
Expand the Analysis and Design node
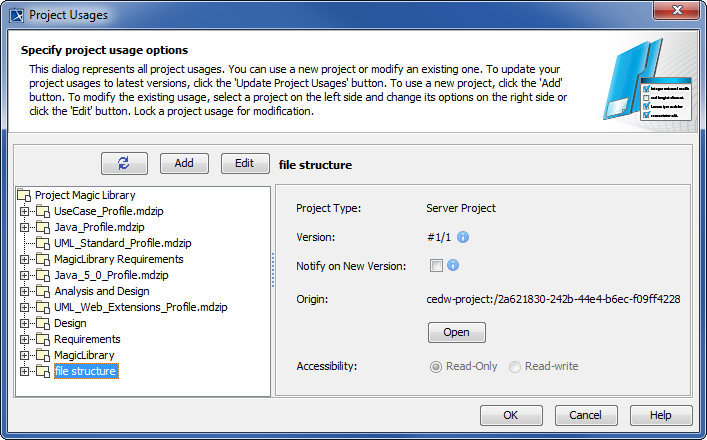pyautogui.click(x=24, y=291)
